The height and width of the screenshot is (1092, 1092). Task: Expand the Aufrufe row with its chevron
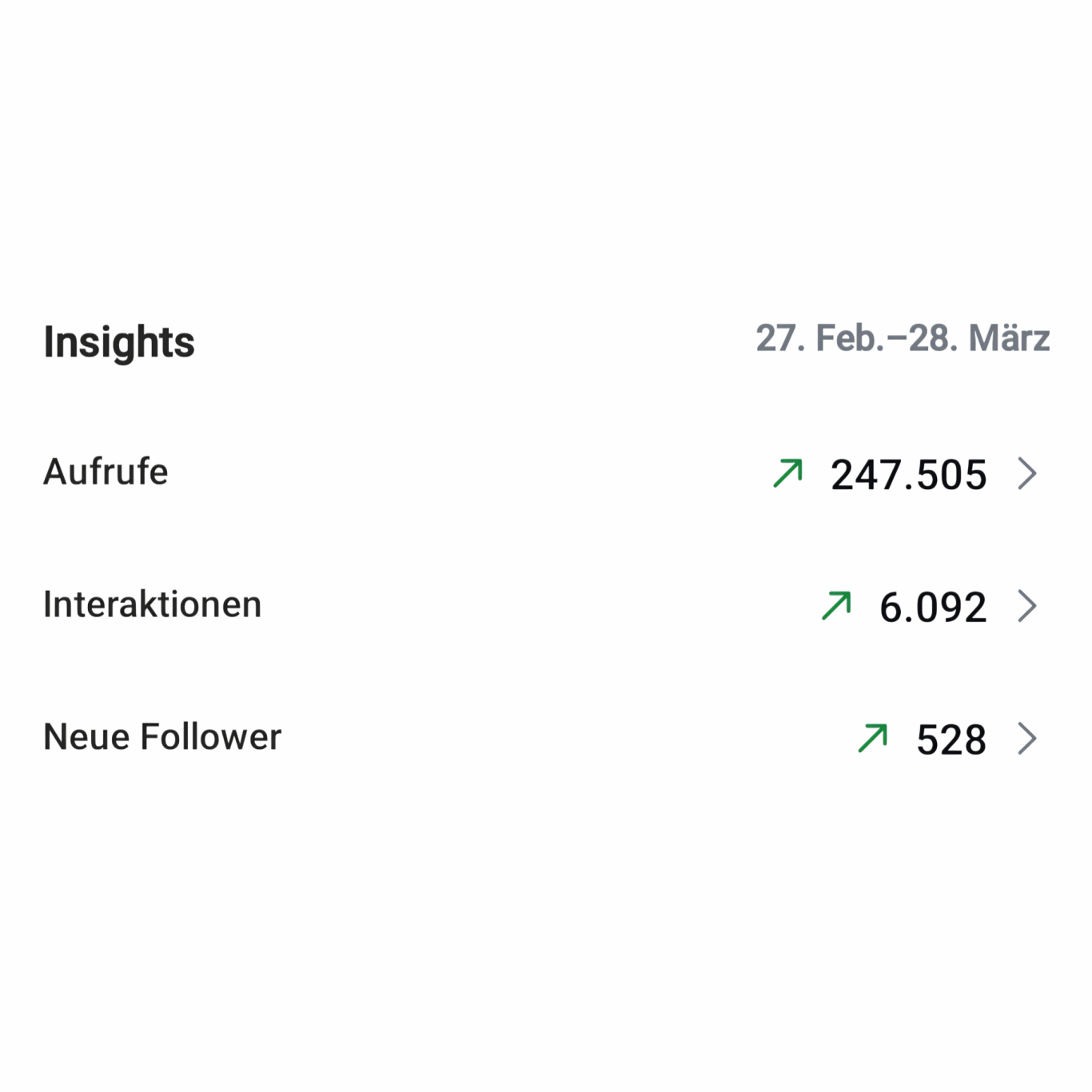1027,473
